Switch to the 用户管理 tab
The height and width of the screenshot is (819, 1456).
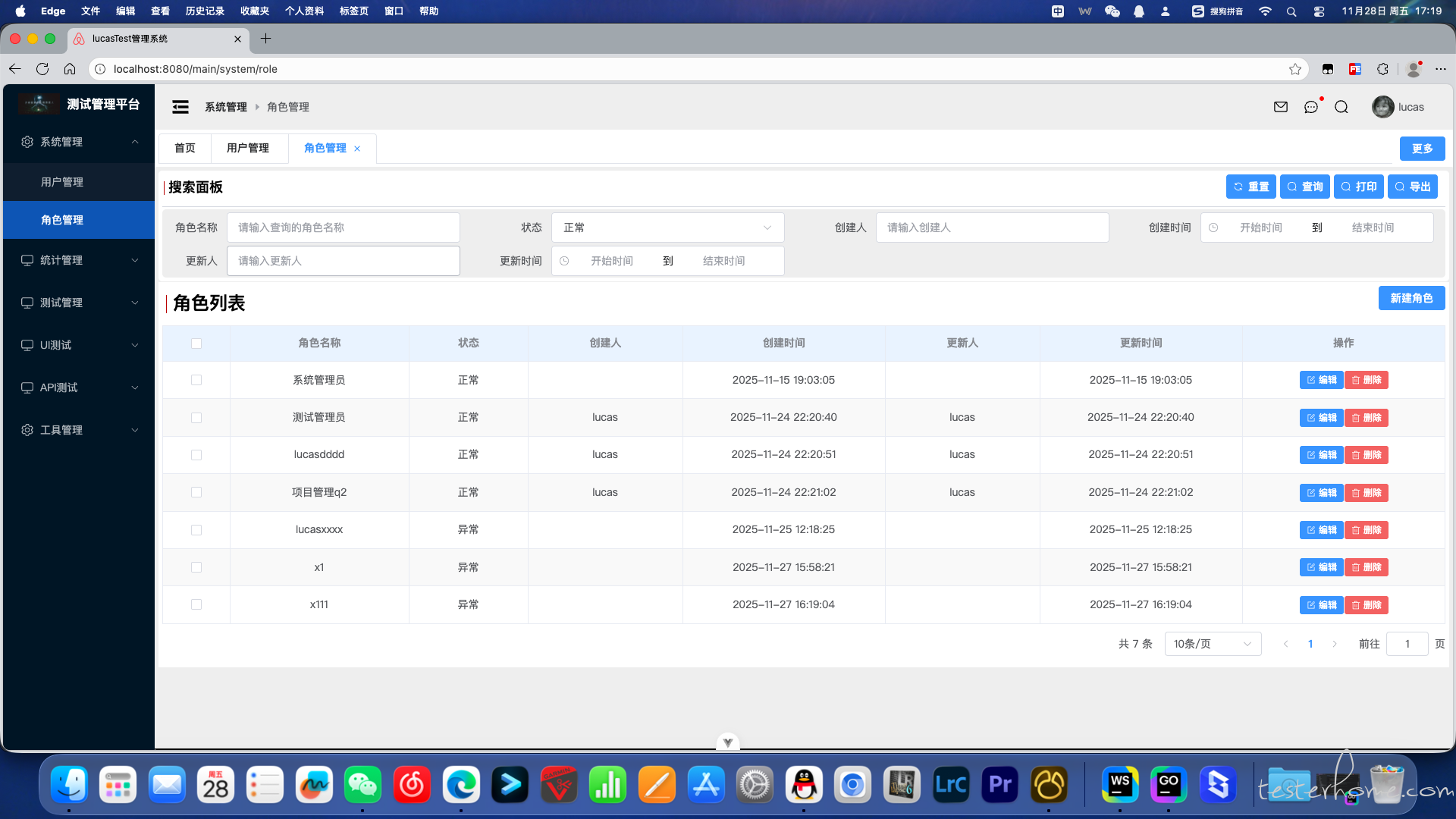[248, 148]
